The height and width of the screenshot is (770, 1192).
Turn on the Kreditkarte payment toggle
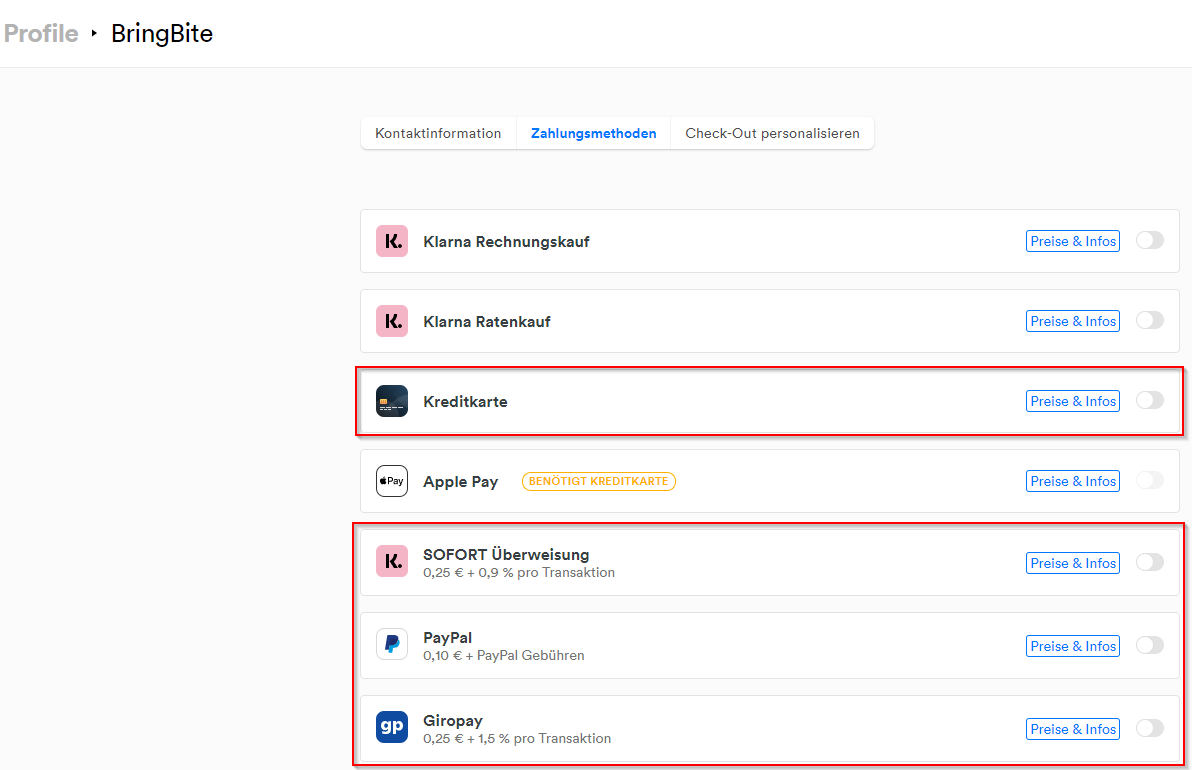(1150, 400)
